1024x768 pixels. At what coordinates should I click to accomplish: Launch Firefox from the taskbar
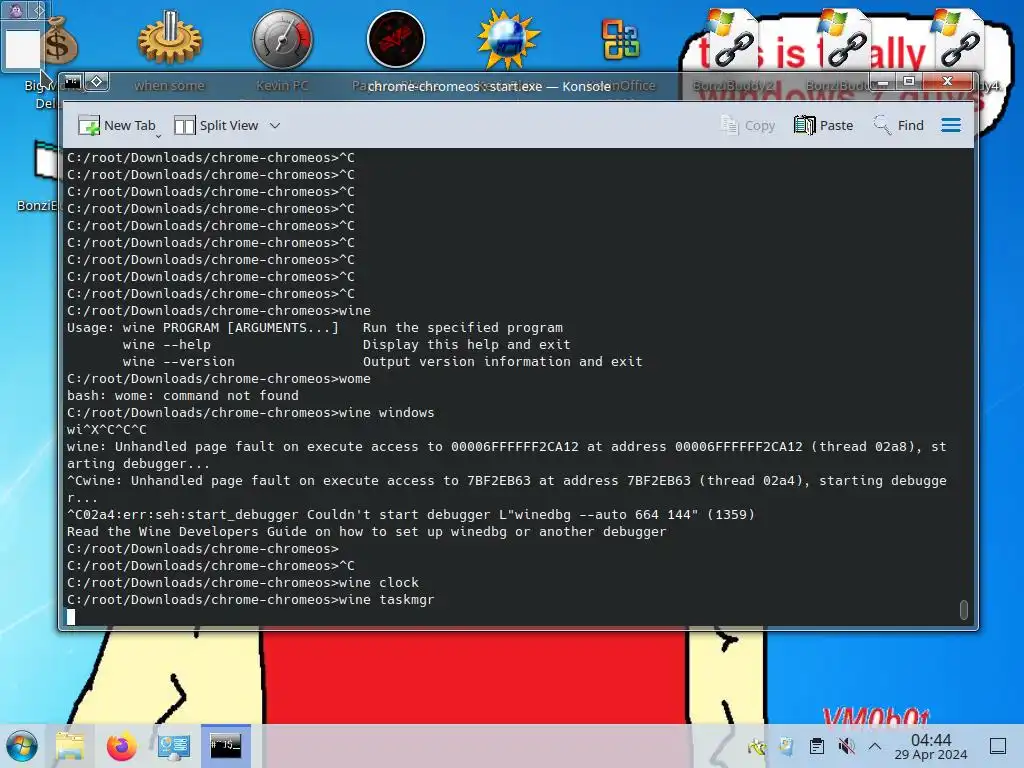[121, 746]
